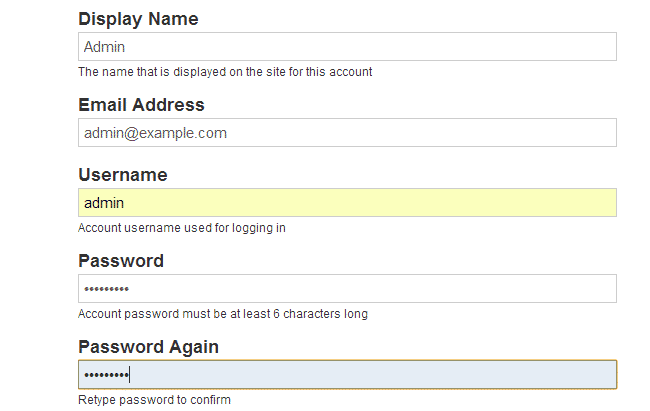Click "Account username used for logging in" hint

click(182, 228)
